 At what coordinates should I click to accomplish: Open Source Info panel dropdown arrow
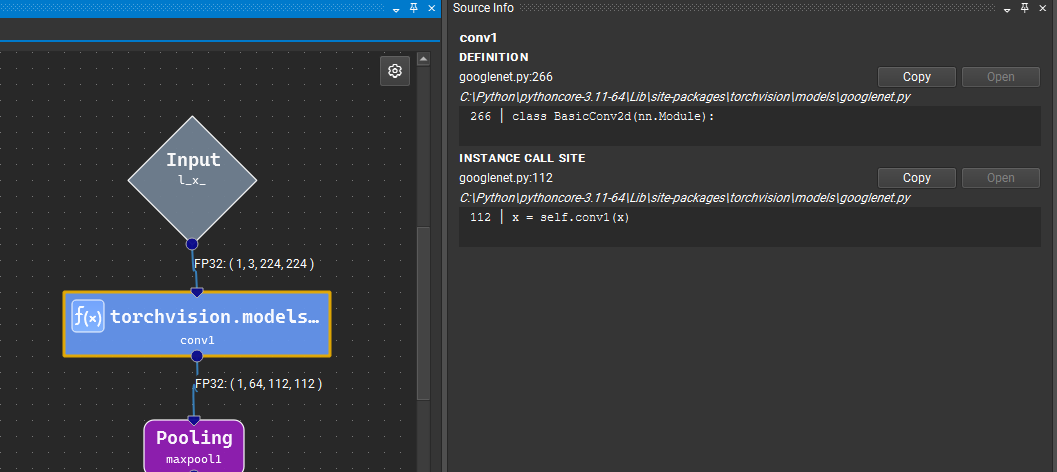tap(1007, 9)
